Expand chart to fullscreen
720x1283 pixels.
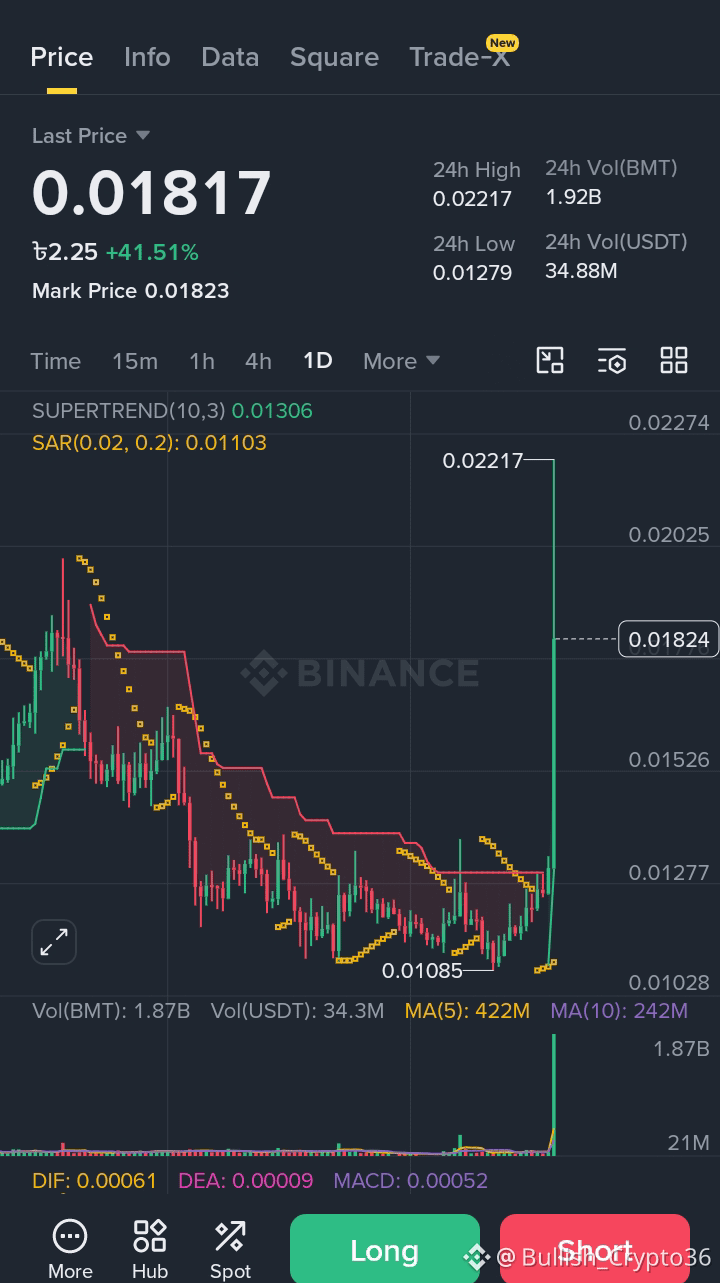click(x=54, y=942)
